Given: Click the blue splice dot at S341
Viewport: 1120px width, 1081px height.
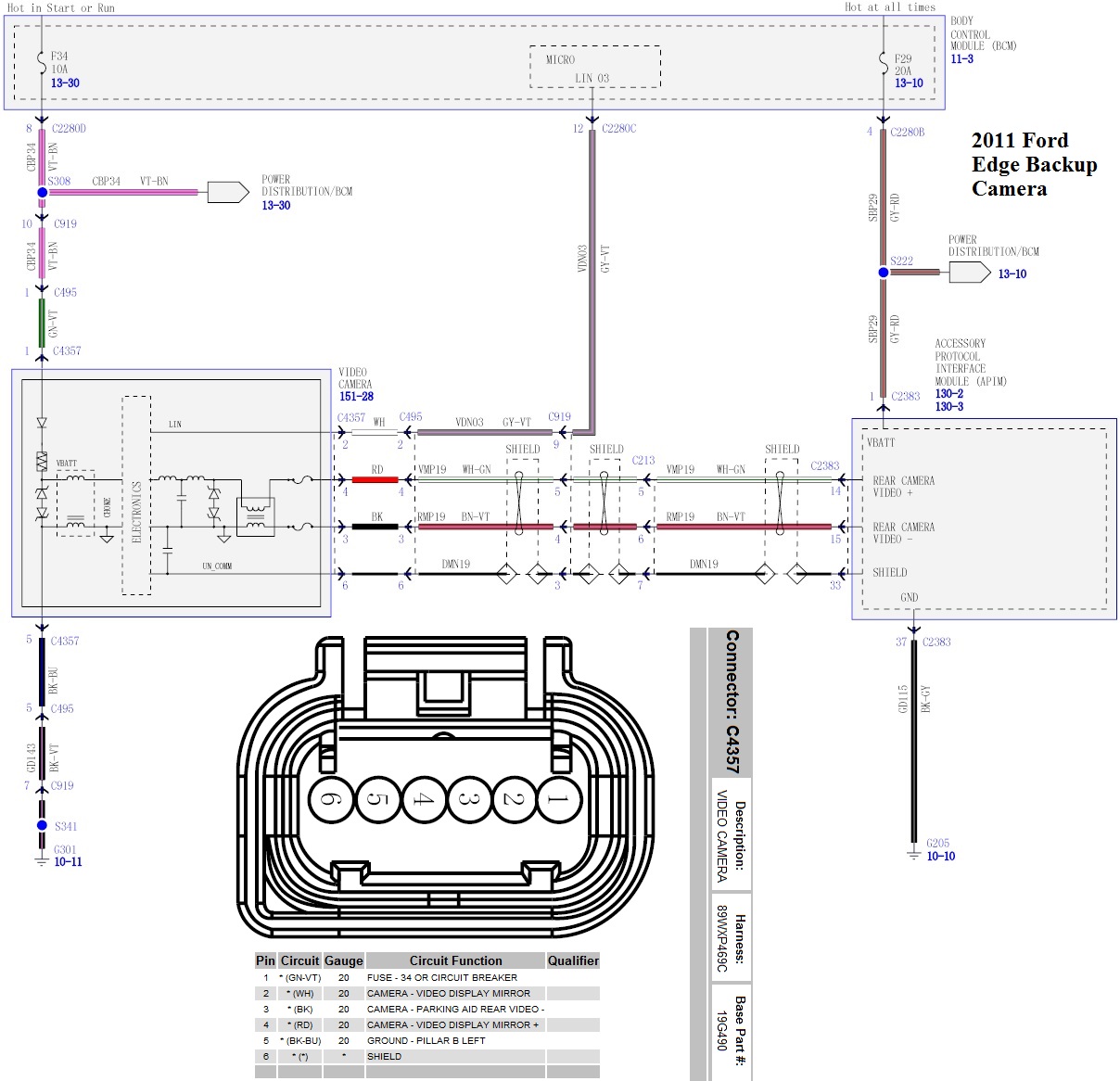Looking at the screenshot, I should pyautogui.click(x=42, y=825).
